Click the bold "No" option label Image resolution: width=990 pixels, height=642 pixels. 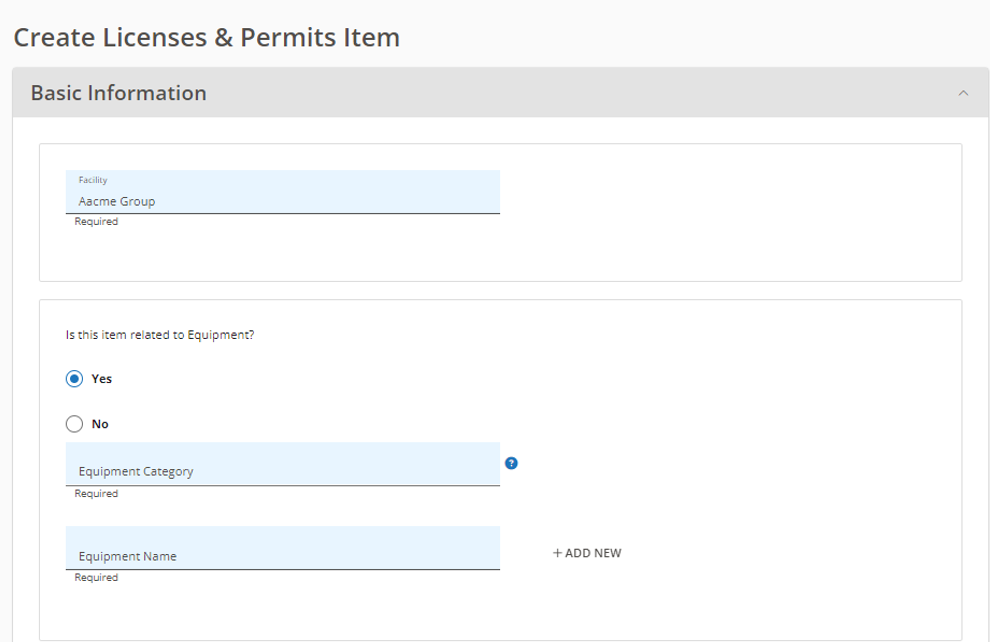[x=100, y=424]
